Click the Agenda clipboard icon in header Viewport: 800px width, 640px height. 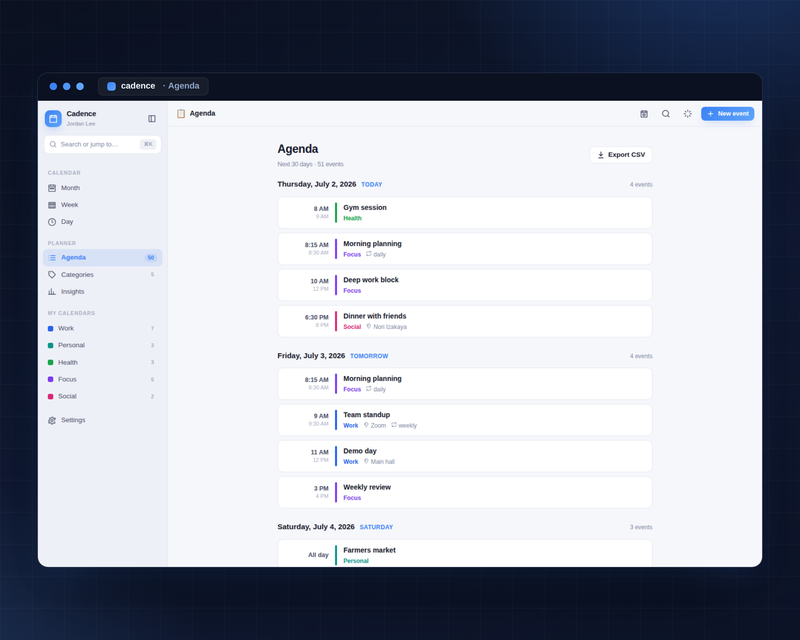[181, 113]
